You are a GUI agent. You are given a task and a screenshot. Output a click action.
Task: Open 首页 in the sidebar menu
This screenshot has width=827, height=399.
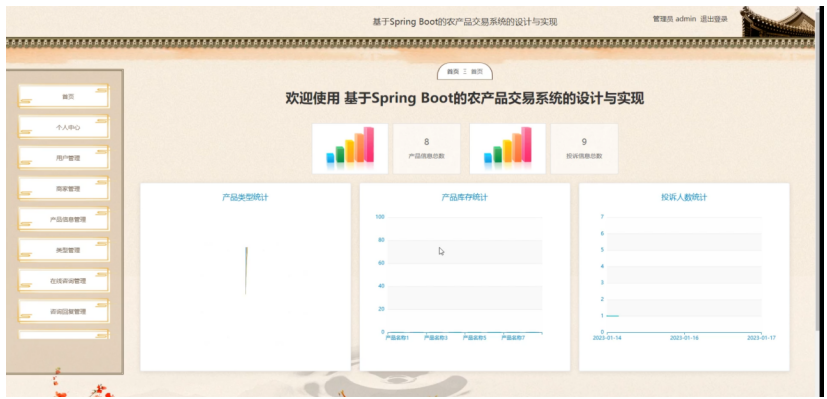(x=64, y=96)
